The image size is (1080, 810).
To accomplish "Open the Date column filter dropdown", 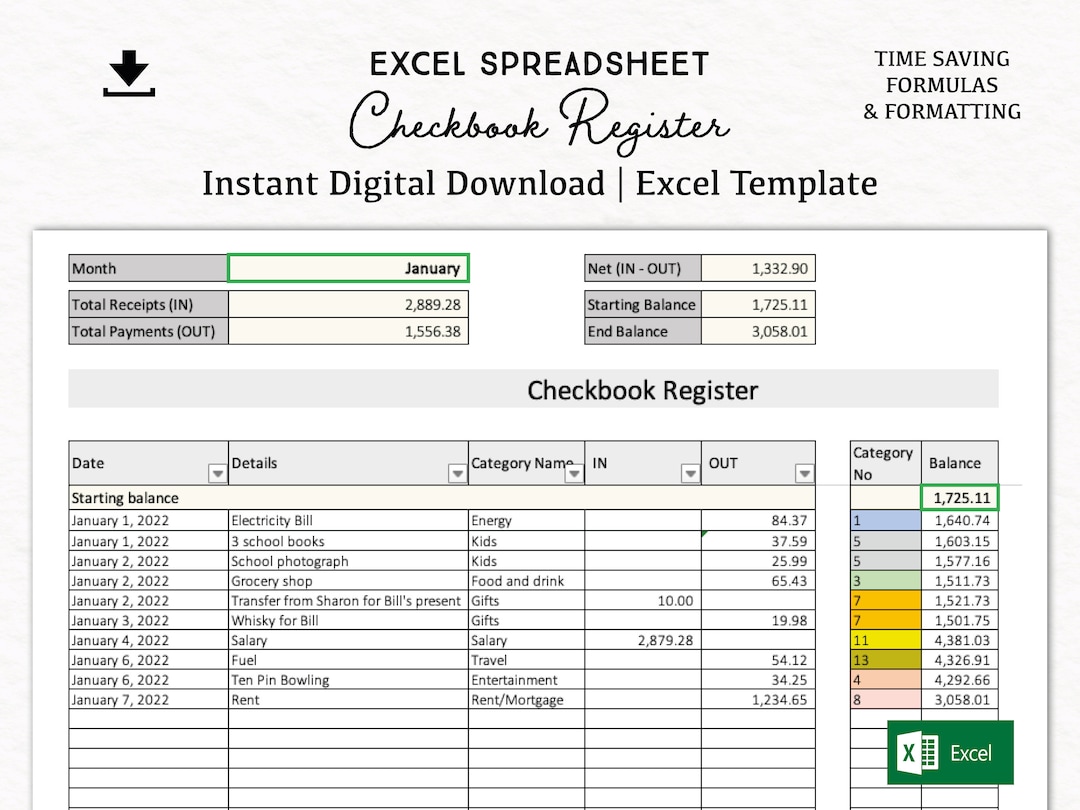I will (x=217, y=475).
